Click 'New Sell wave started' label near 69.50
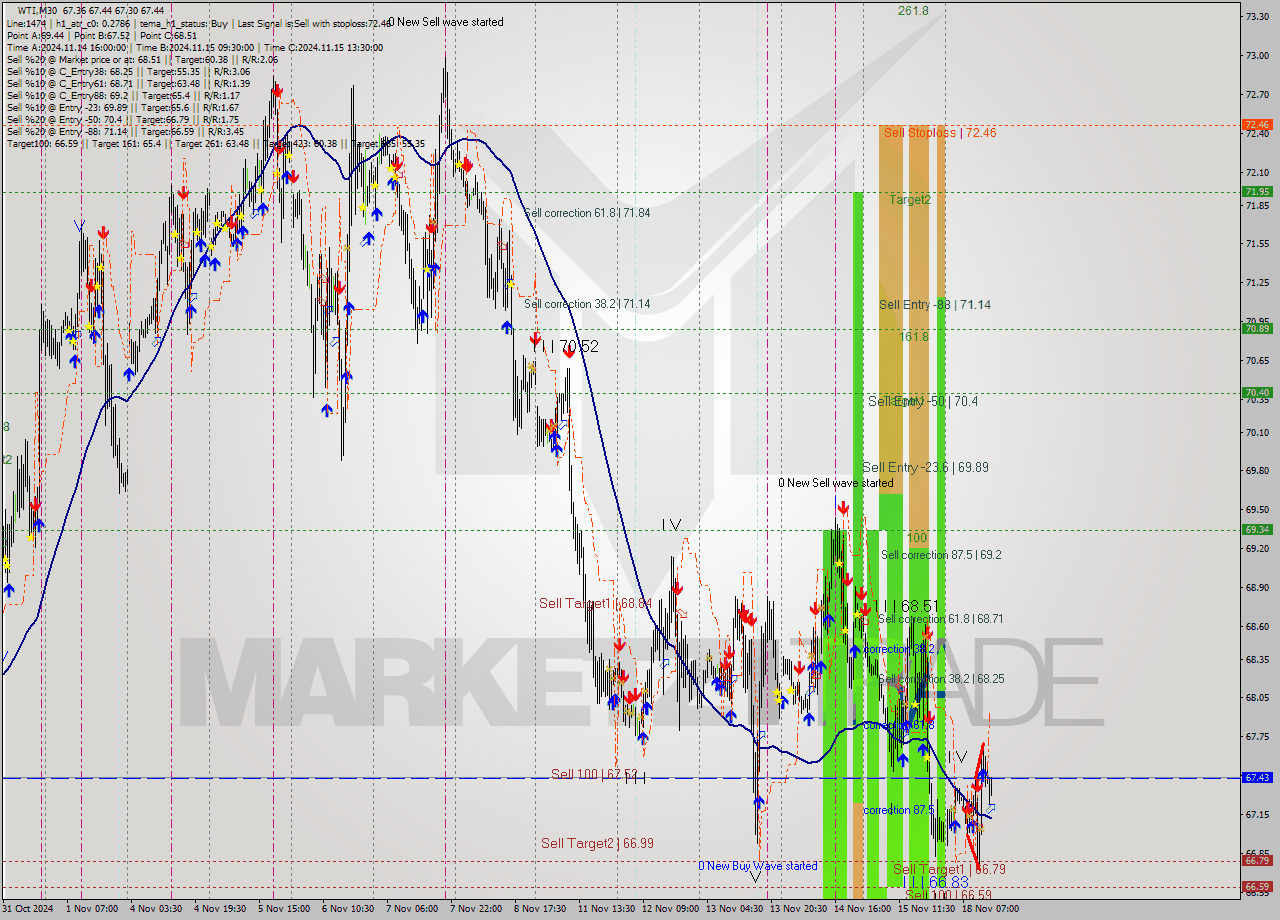Viewport: 1280px width, 920px height. [836, 483]
